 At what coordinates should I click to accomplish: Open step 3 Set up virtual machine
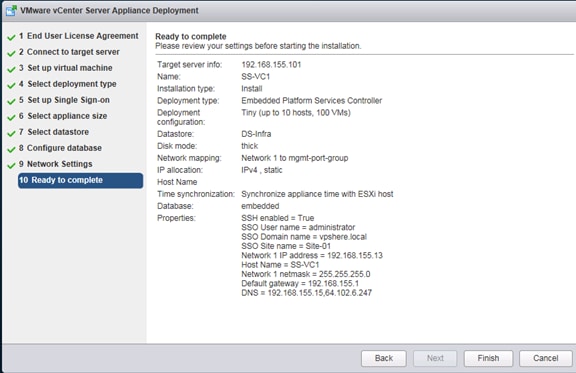pos(65,68)
